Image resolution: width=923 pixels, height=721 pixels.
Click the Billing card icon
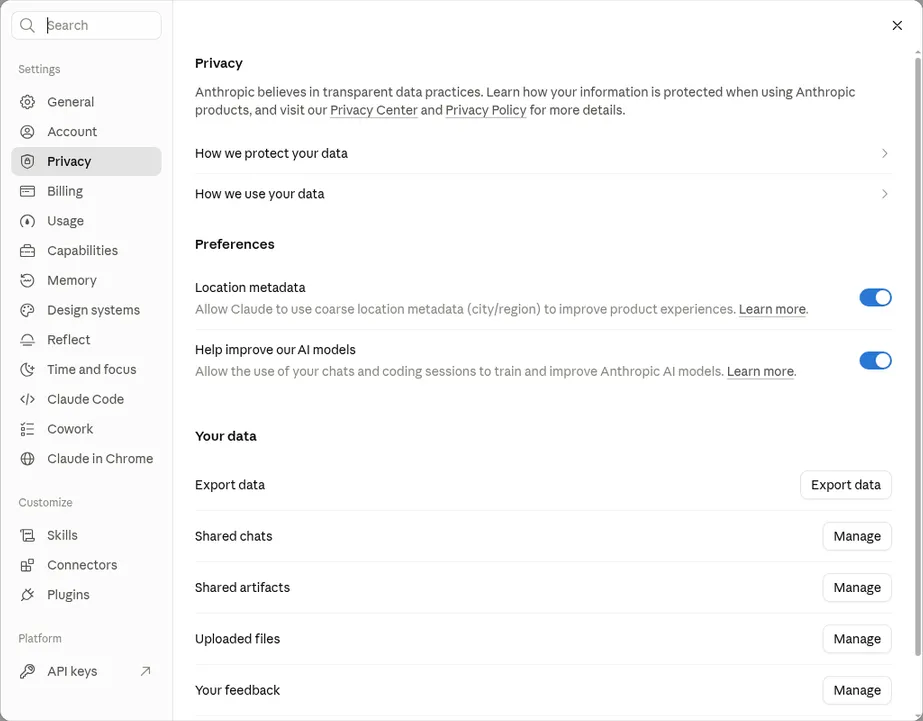click(x=27, y=191)
